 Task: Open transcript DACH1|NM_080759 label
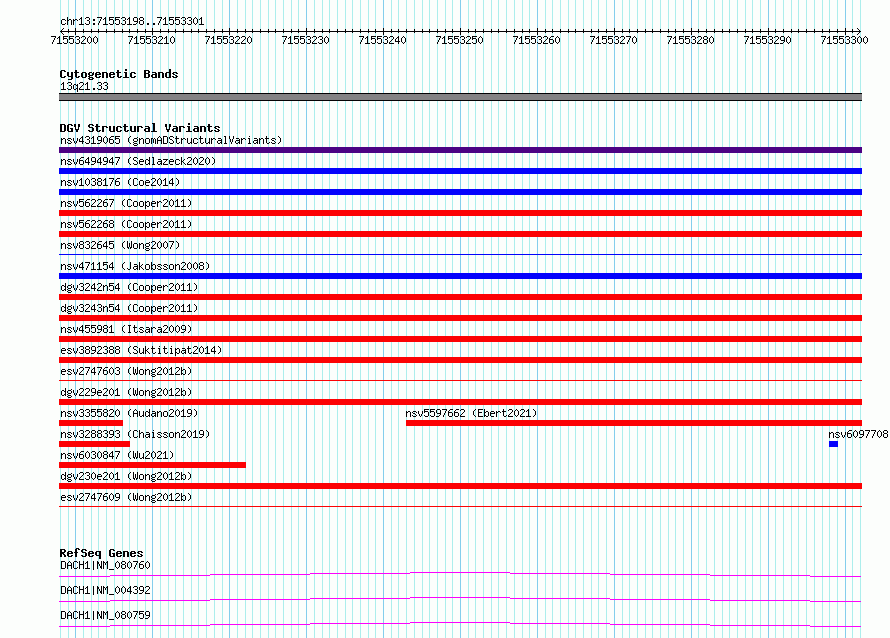(105, 615)
